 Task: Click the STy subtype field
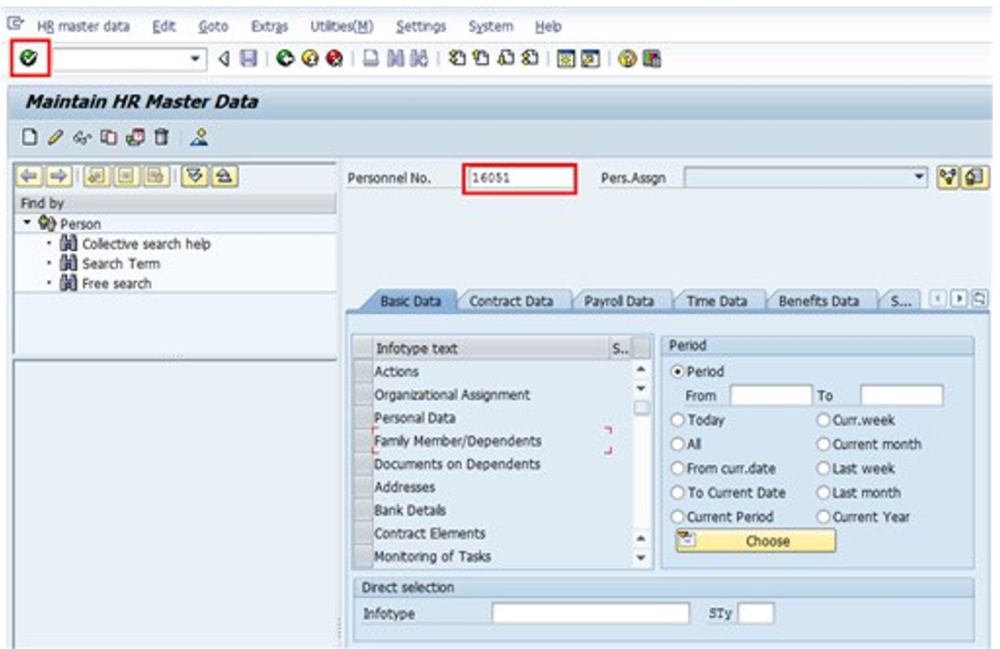(x=756, y=613)
